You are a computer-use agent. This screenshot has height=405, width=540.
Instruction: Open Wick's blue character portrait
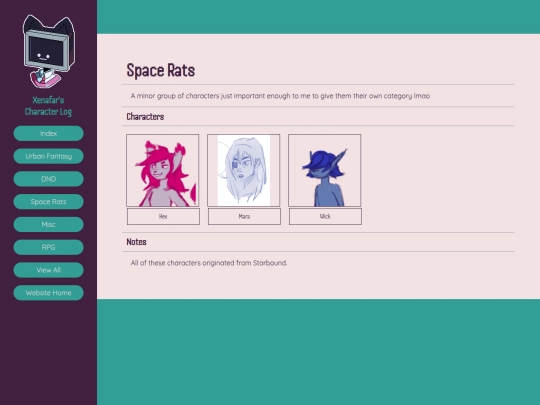pyautogui.click(x=324, y=170)
